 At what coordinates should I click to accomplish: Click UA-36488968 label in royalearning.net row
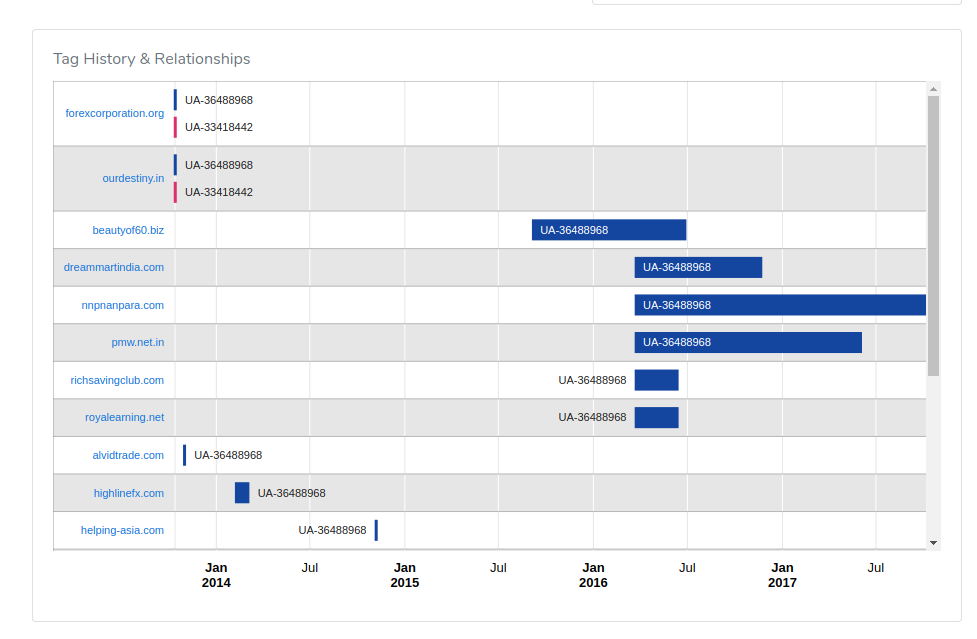[x=592, y=417]
